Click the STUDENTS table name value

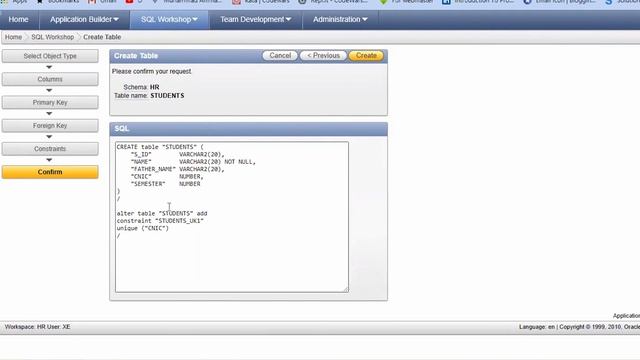pos(167,96)
